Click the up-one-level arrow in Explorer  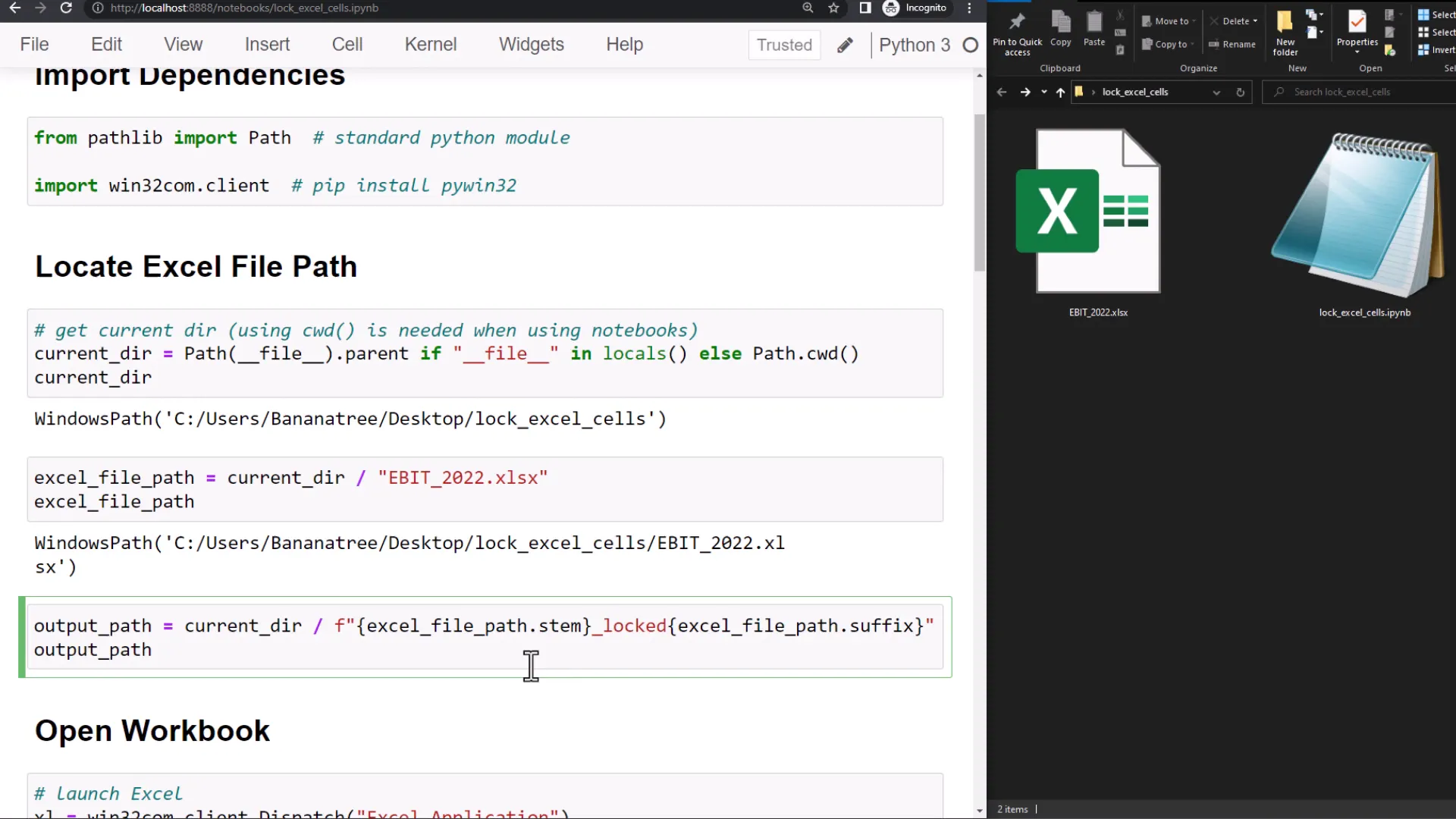pos(1060,92)
